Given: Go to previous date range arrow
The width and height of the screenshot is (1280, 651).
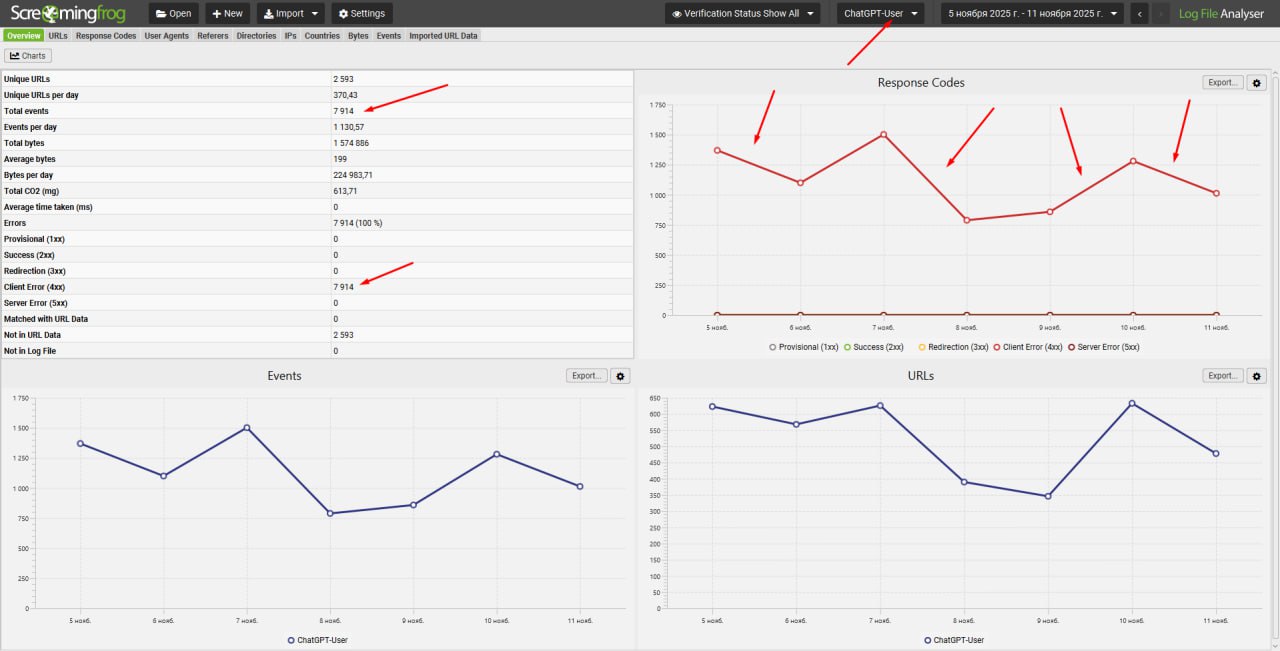Looking at the screenshot, I should coord(1139,14).
